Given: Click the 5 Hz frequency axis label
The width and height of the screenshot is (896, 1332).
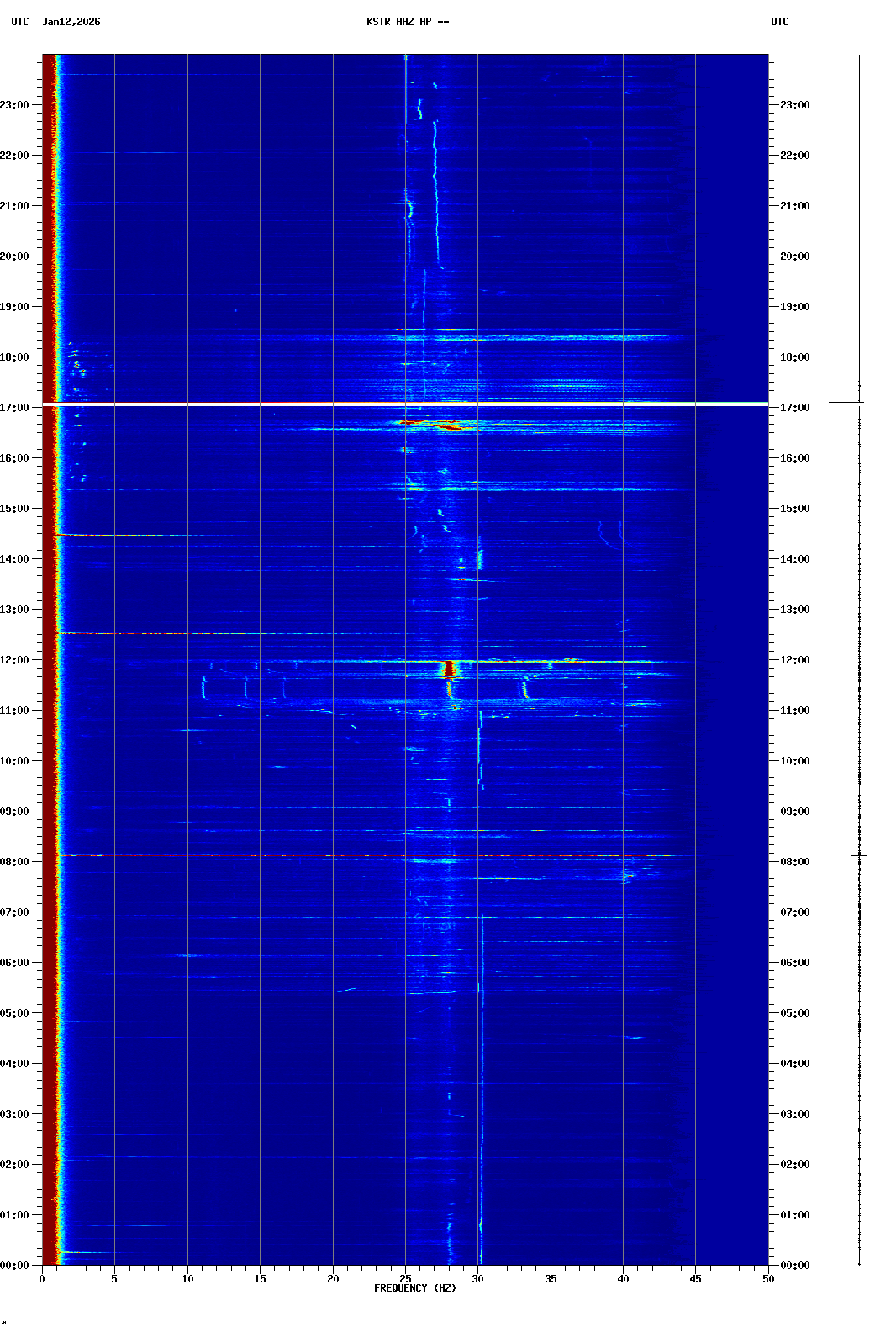Looking at the screenshot, I should [114, 1278].
